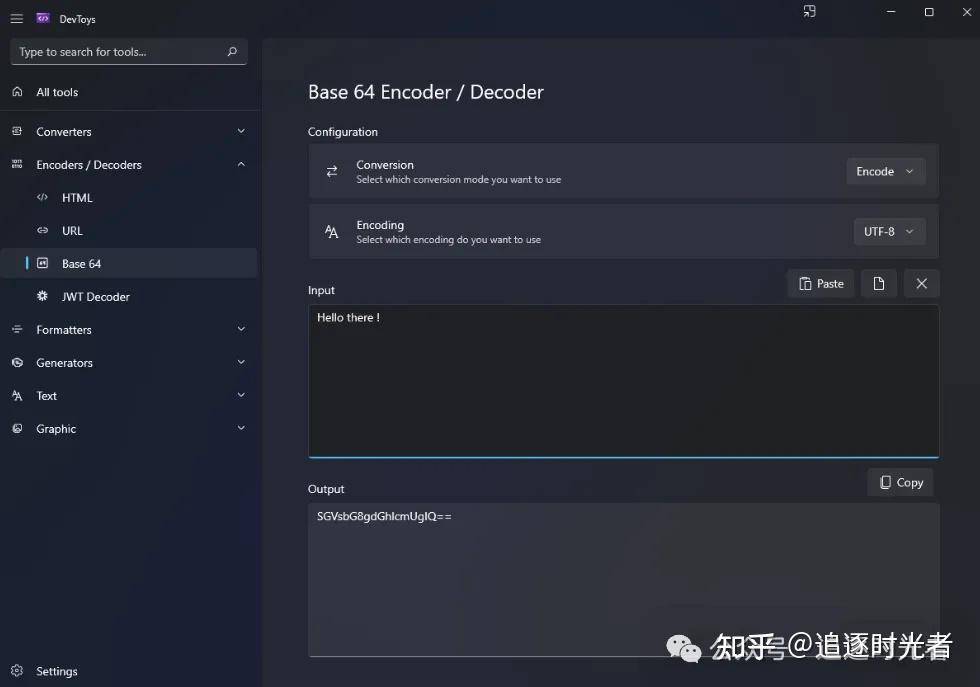Click the Encoding letters icon
The width and height of the screenshot is (980, 687).
click(332, 232)
